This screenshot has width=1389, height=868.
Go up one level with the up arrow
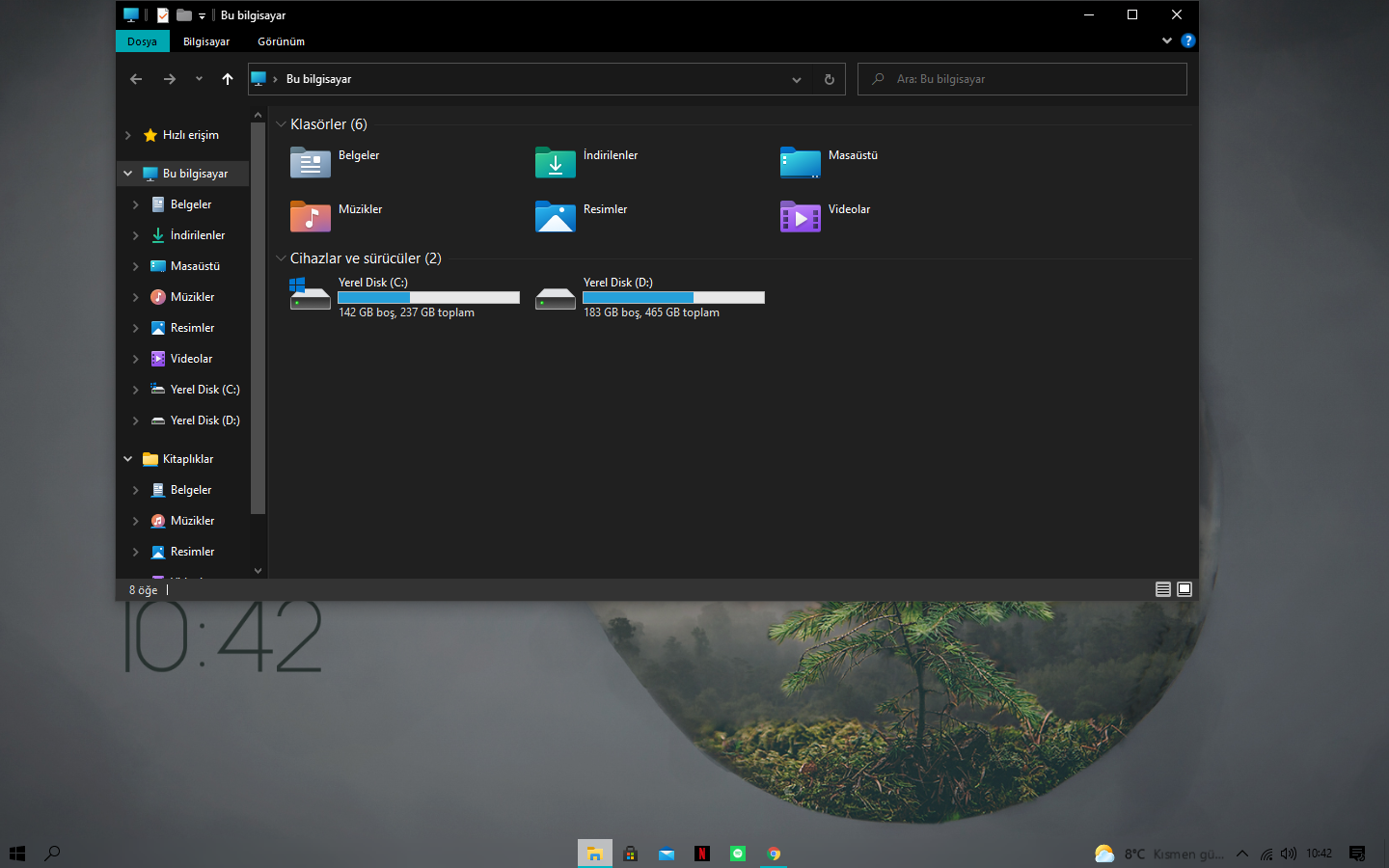tap(228, 79)
